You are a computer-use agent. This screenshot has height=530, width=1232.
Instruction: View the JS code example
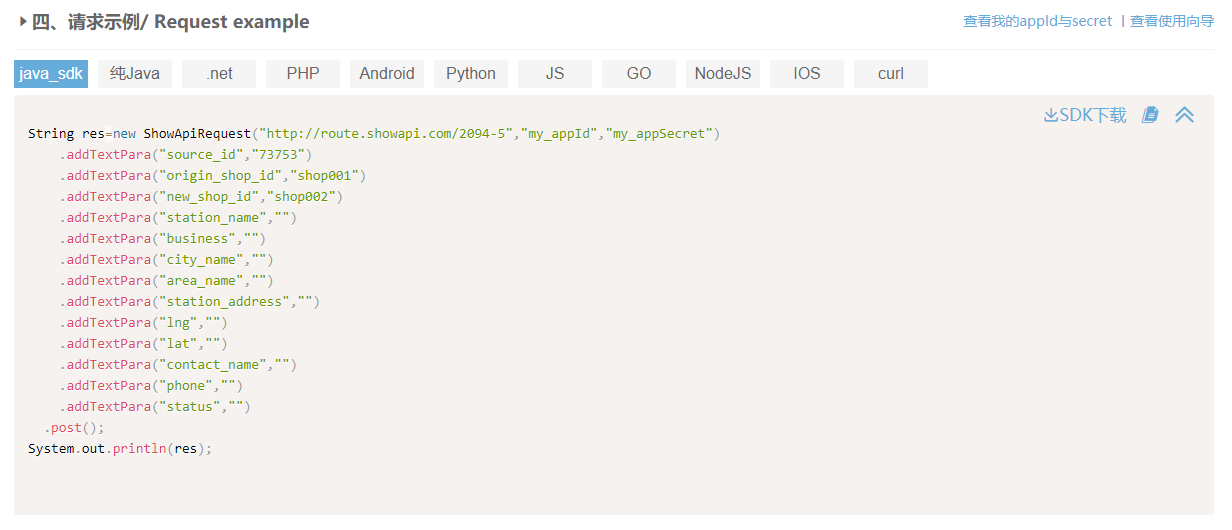pos(555,74)
